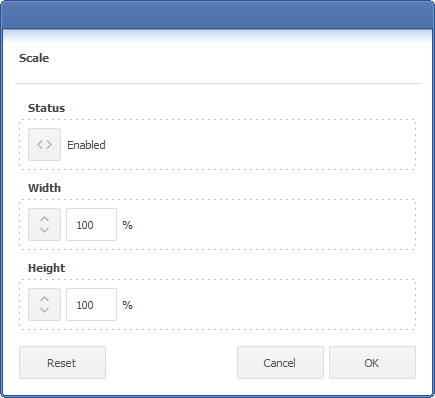This screenshot has width=435, height=398.
Task: Click the Enabled status text
Action: pos(86,145)
